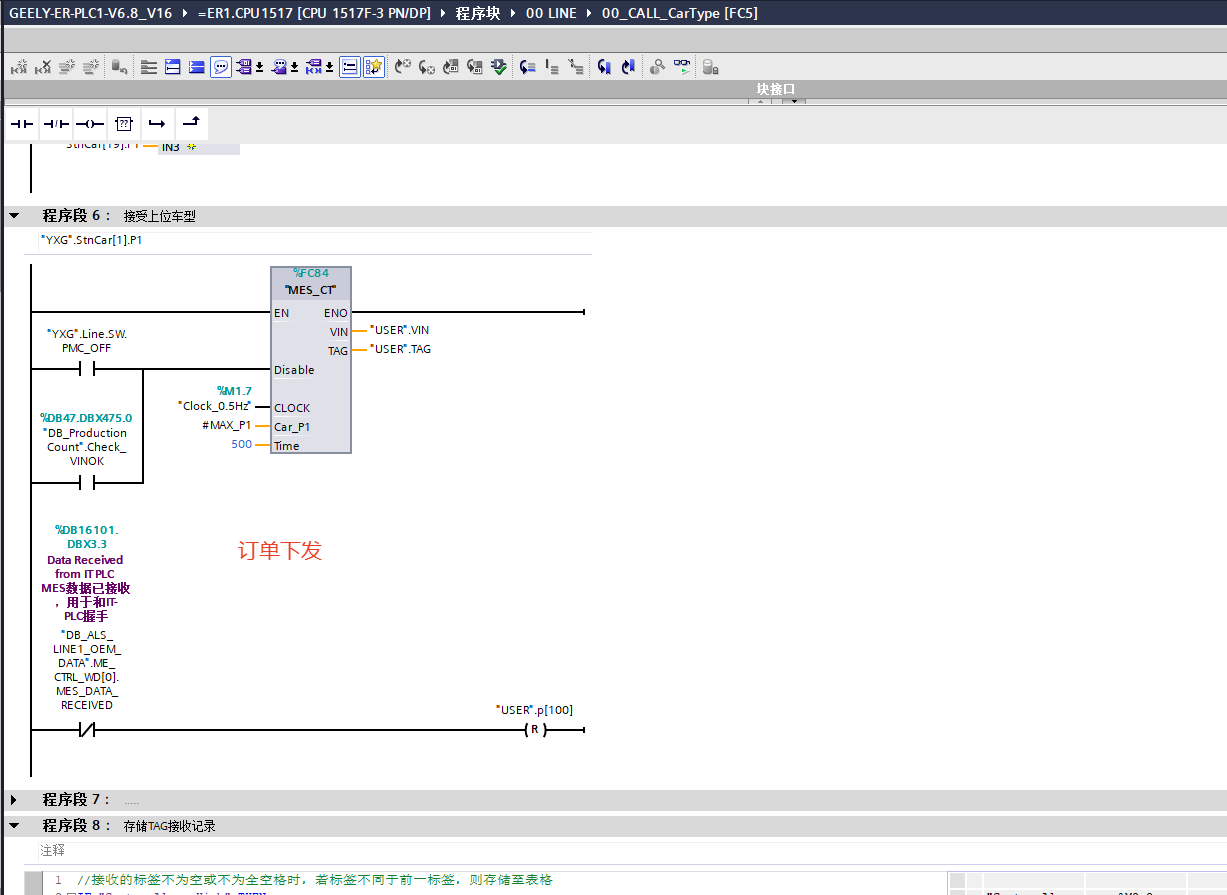
Task: Expand collapsed network 程序段 7
Action: [x=15, y=800]
